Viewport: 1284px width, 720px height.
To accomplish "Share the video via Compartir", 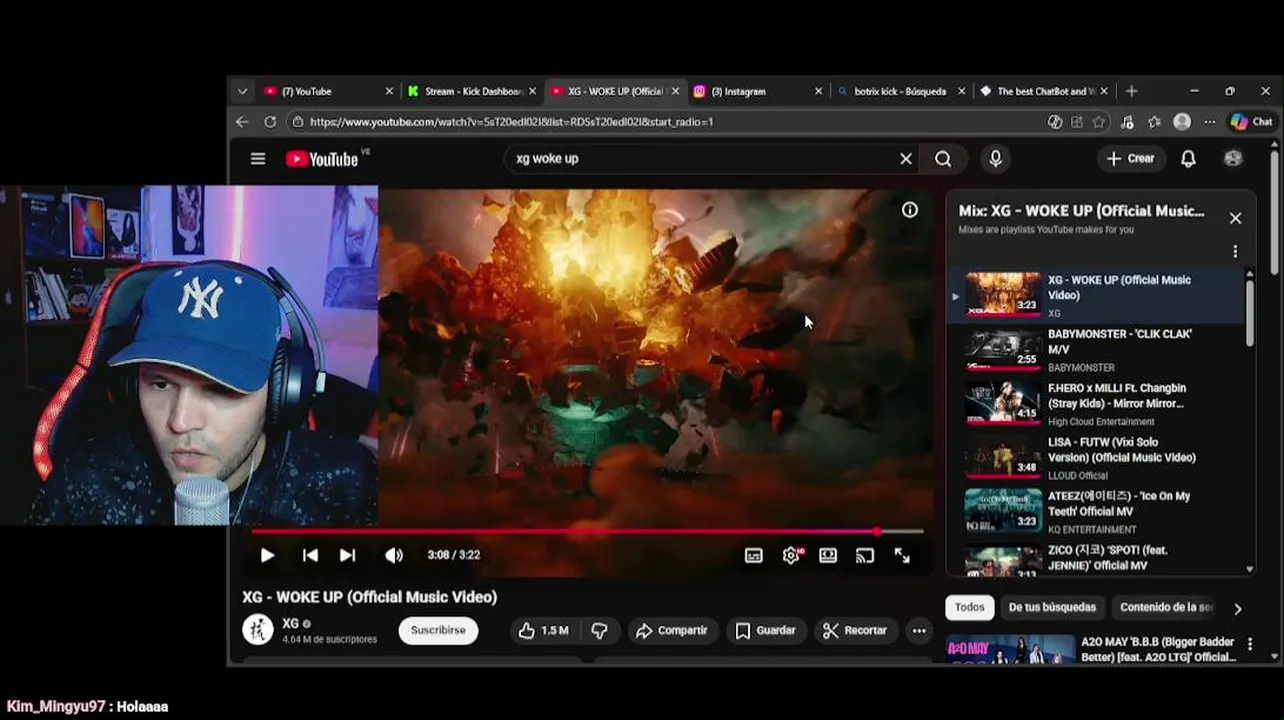I will tap(672, 630).
